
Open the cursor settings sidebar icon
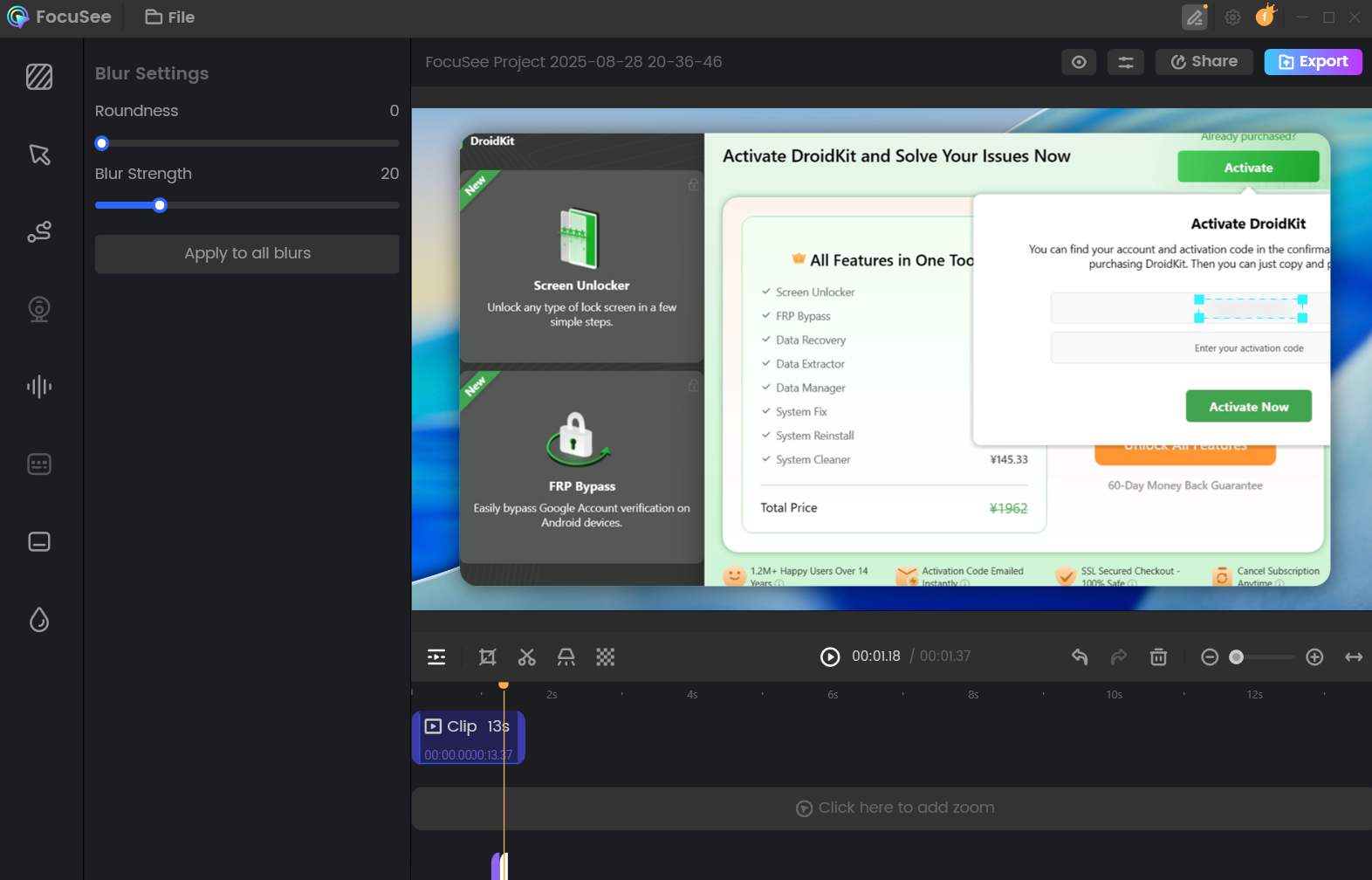click(x=39, y=155)
